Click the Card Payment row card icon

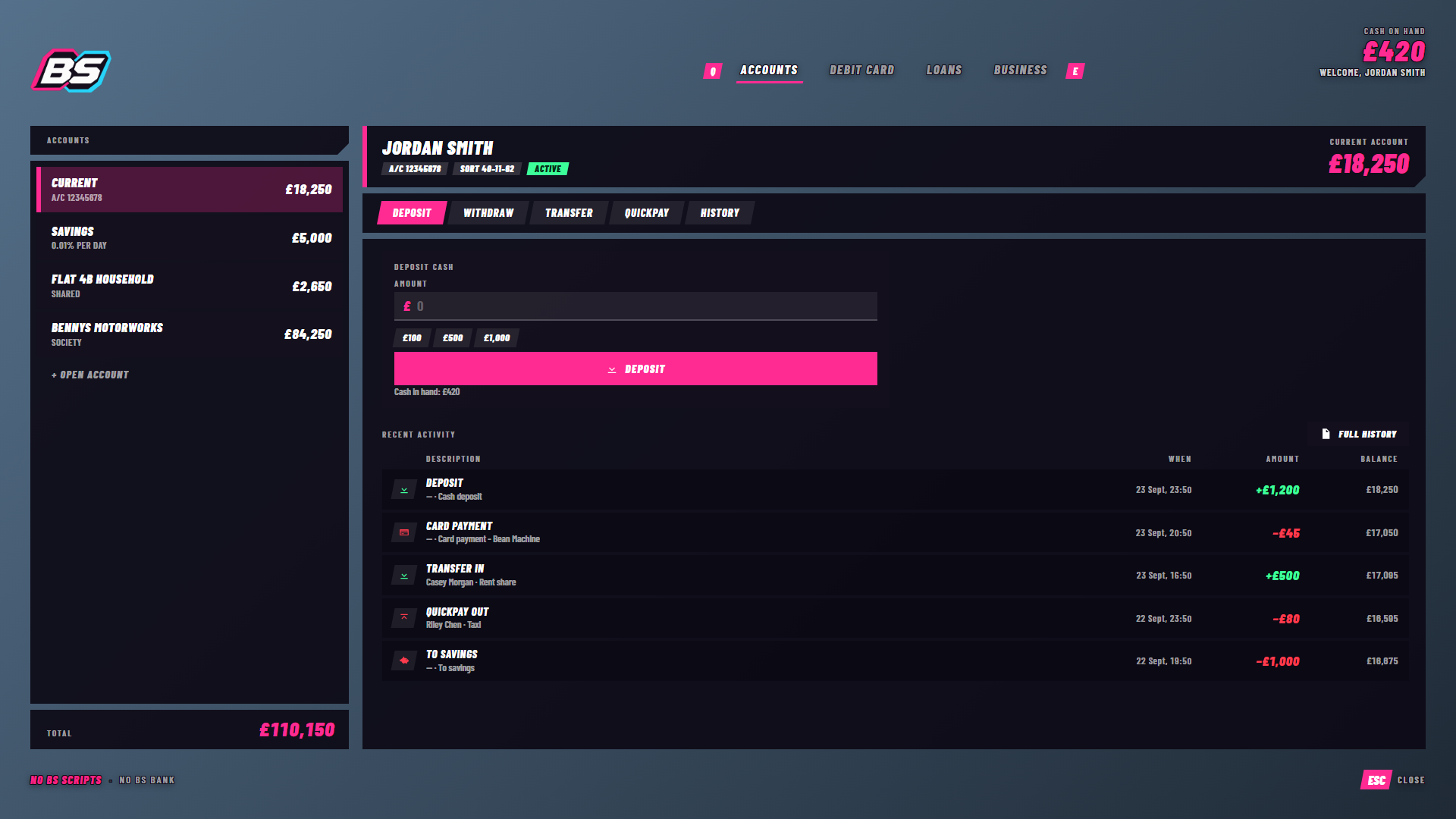[x=404, y=532]
